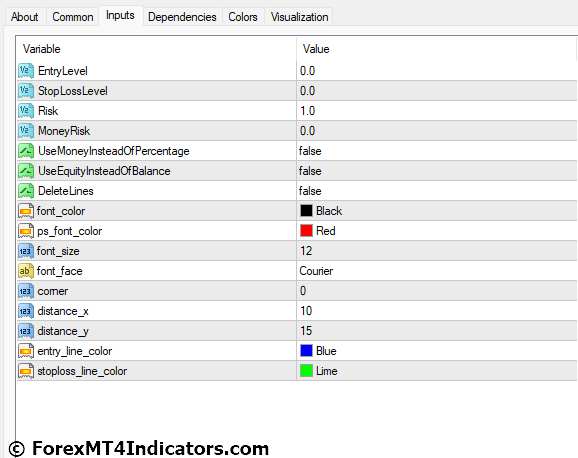Switch to the Colors tab
The image size is (578, 458).
pos(243,17)
